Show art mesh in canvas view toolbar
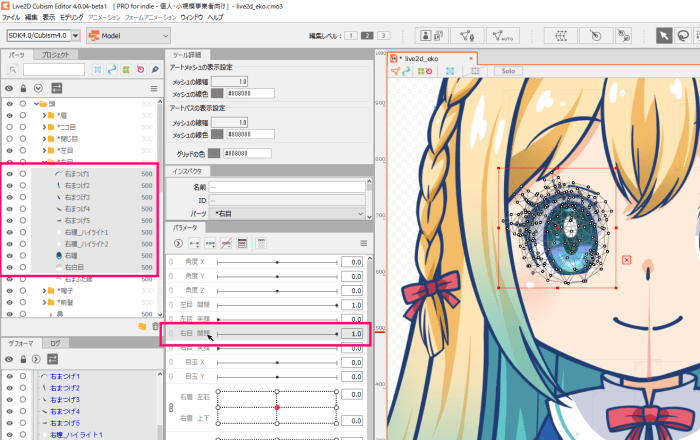This screenshot has height=440, width=700. pos(450,71)
